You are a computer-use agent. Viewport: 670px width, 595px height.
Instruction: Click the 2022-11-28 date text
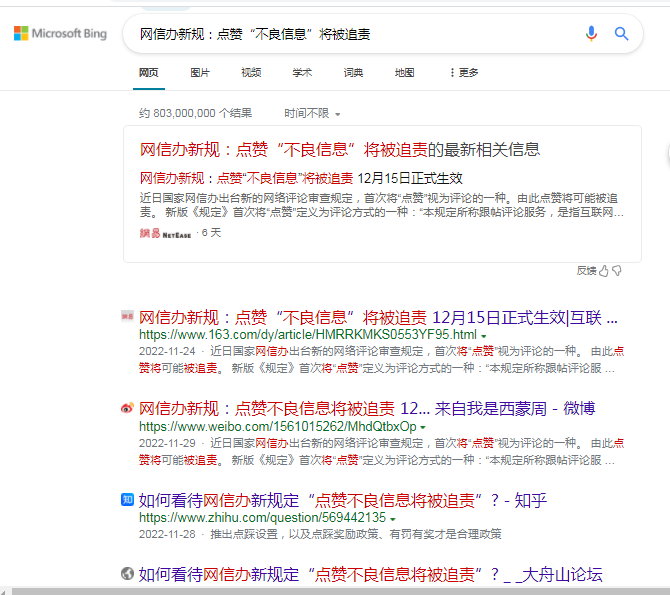(167, 534)
